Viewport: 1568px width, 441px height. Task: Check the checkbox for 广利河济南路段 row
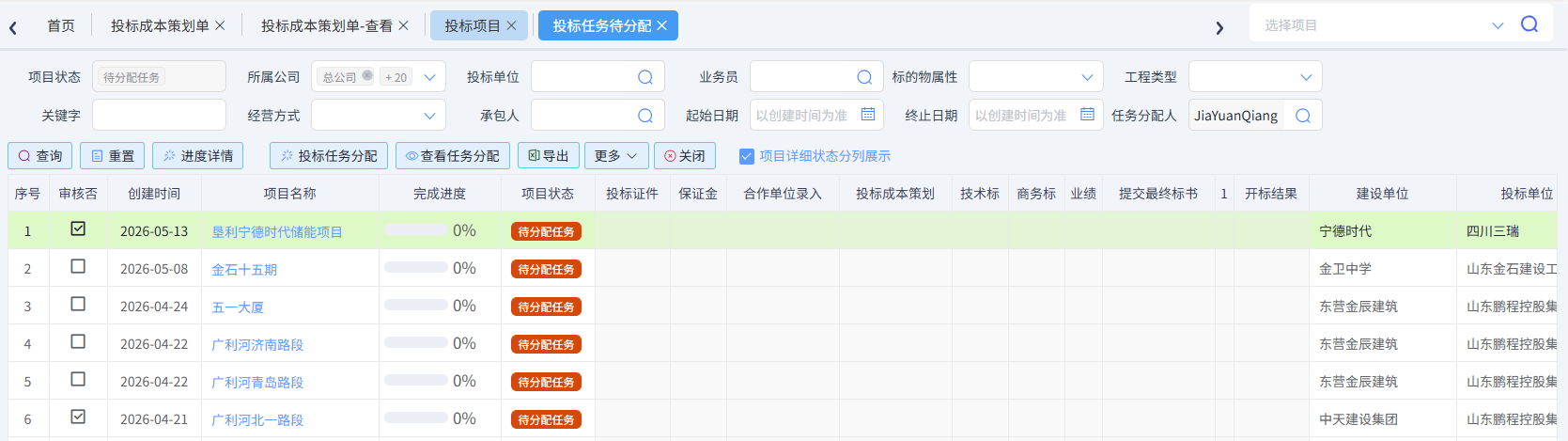click(78, 341)
